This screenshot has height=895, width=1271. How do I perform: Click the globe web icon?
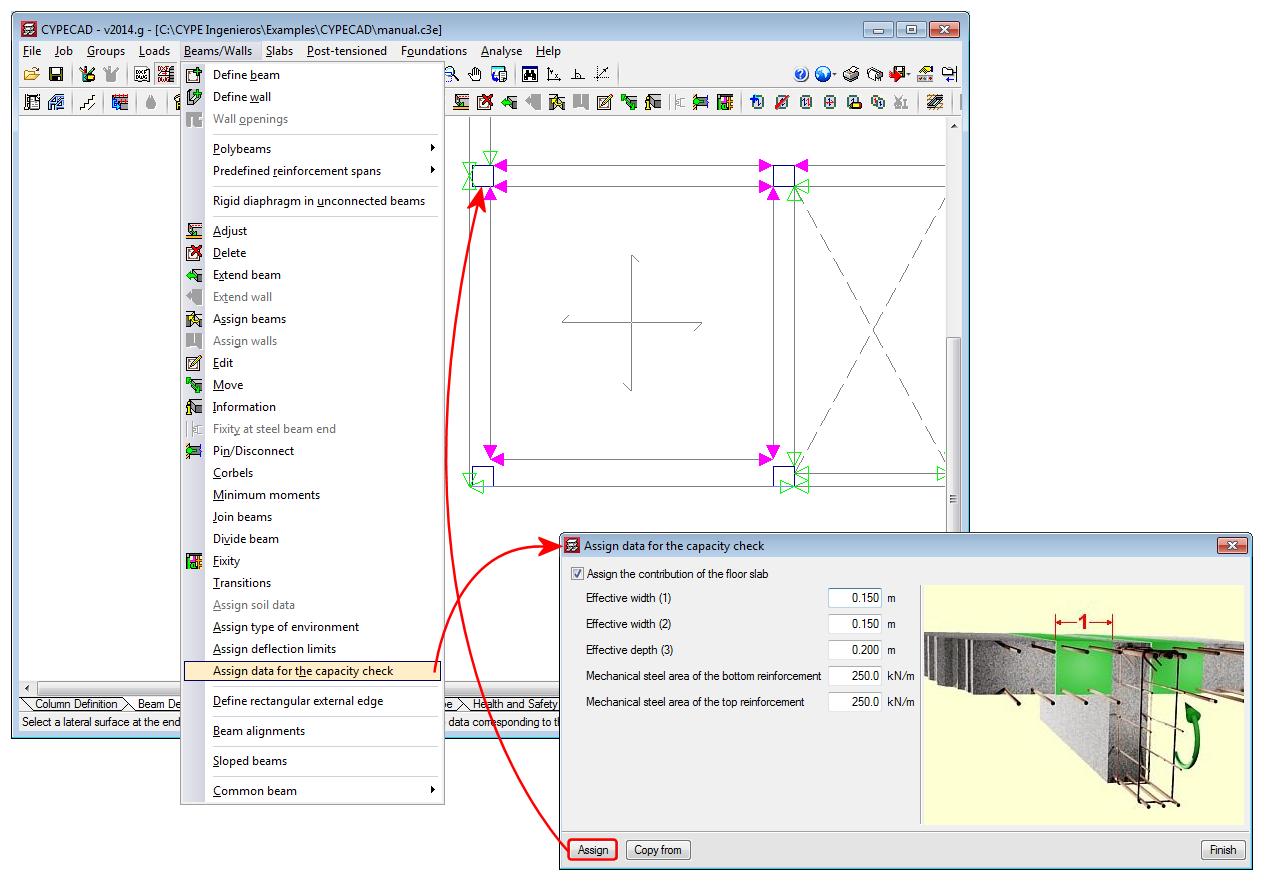coord(822,74)
